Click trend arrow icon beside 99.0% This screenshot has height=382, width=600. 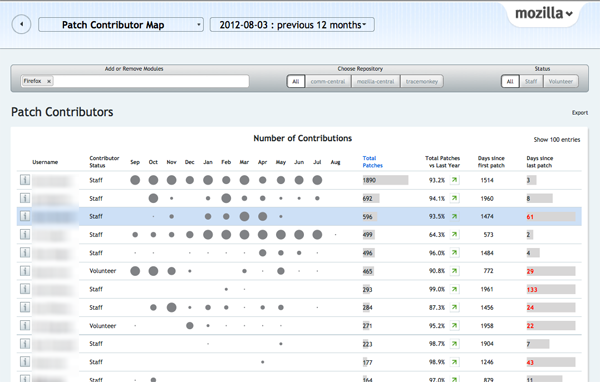point(454,289)
